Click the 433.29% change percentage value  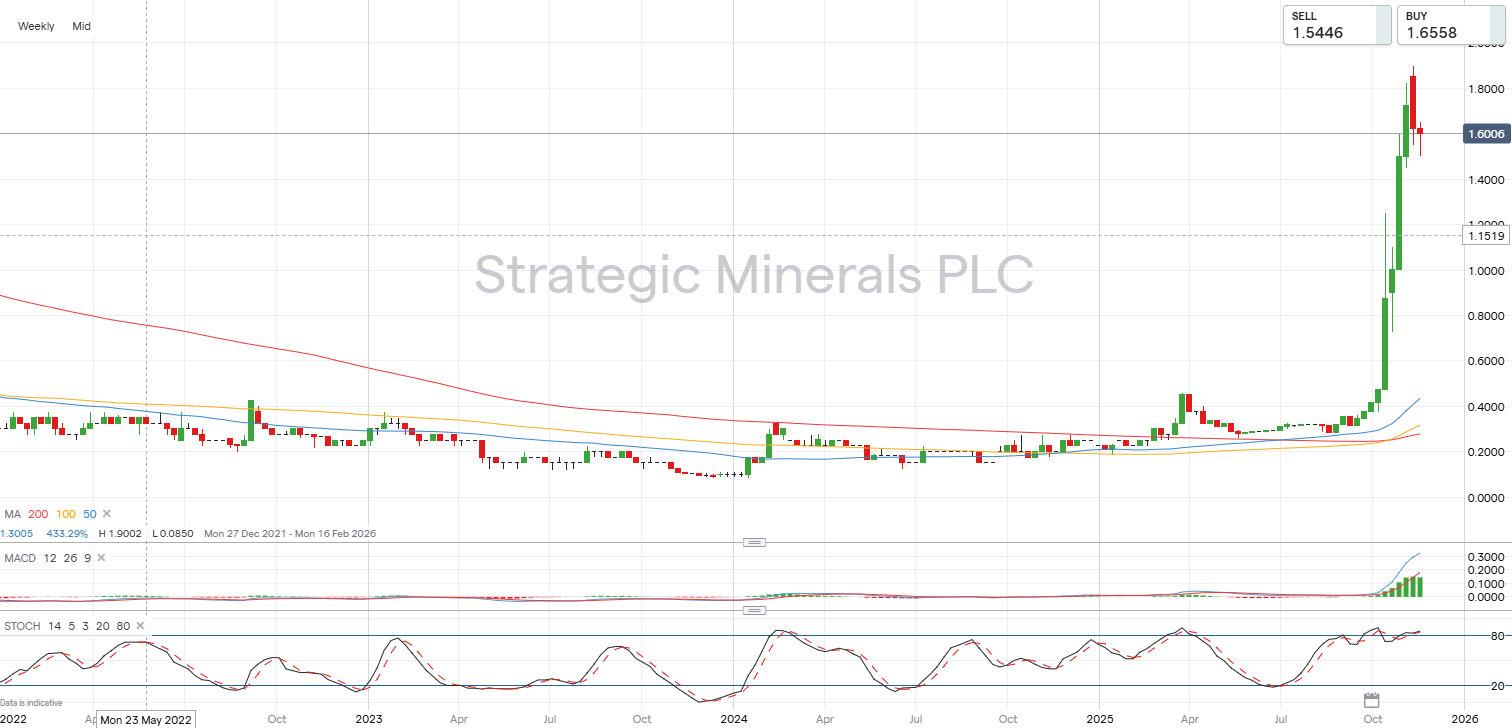68,533
